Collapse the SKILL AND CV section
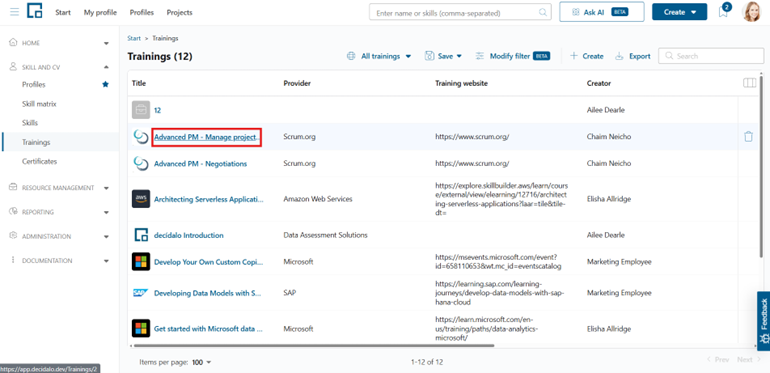770x373 pixels. tap(107, 67)
